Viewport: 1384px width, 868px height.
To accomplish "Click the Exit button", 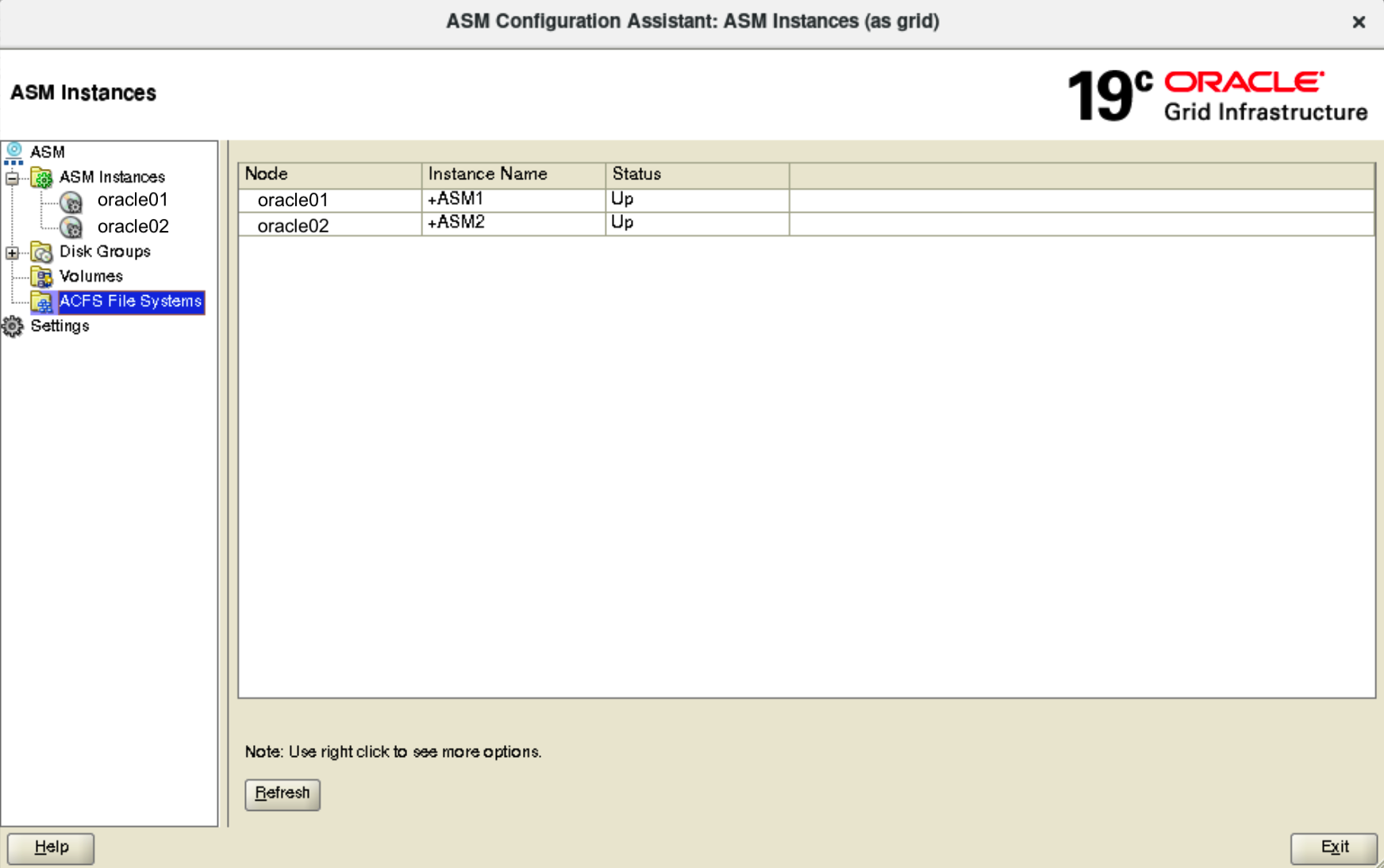I will pyautogui.click(x=1334, y=847).
